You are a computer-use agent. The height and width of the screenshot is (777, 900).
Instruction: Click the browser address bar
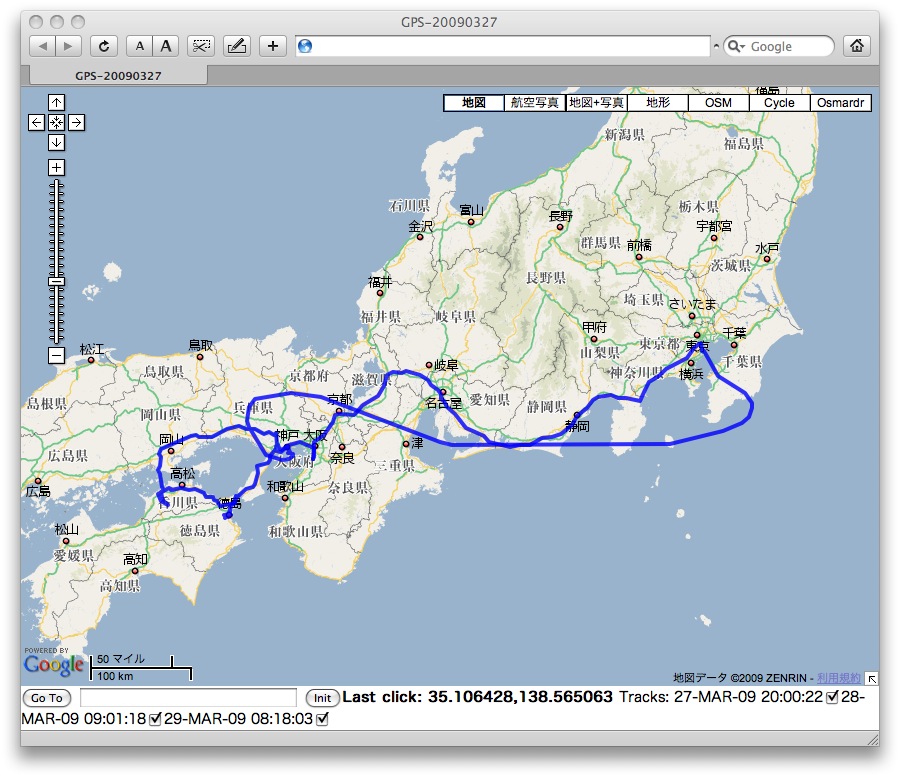coord(503,46)
